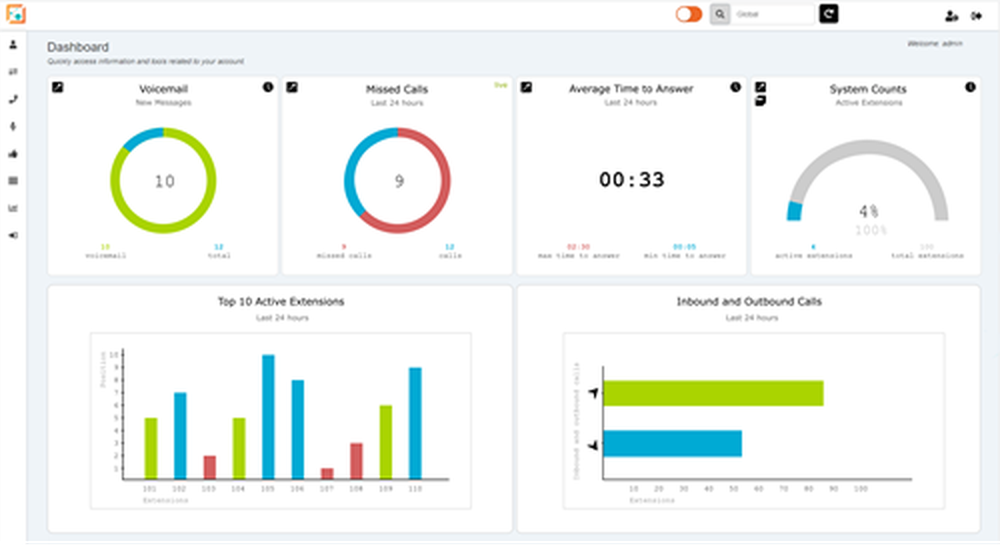Open the list bars icon in the sidebar
1000x546 pixels.
tap(13, 181)
